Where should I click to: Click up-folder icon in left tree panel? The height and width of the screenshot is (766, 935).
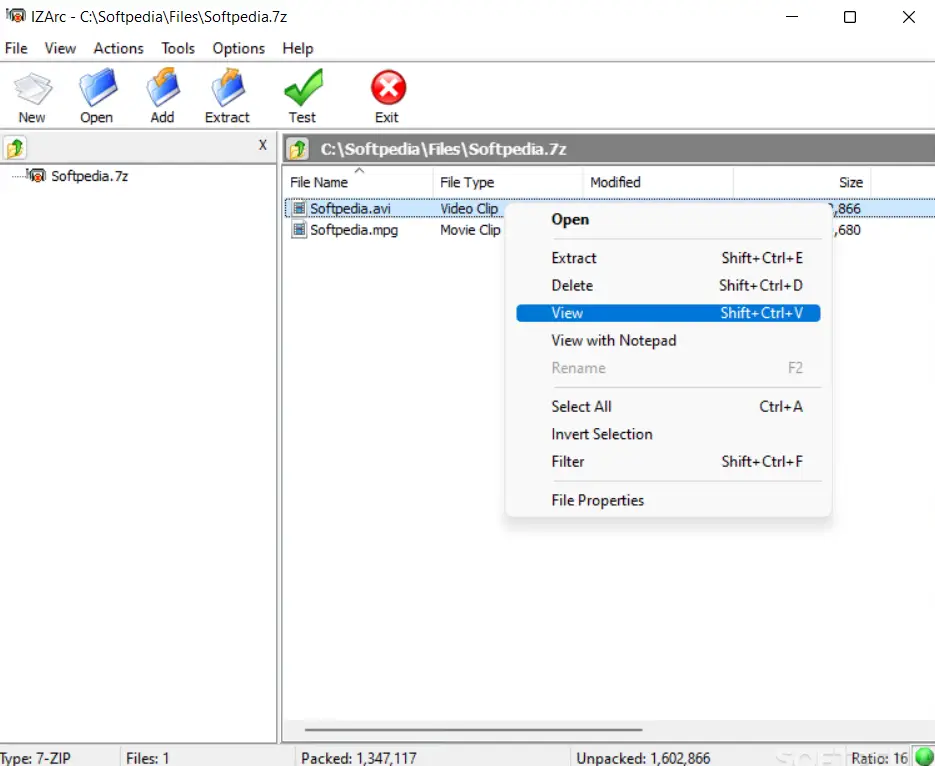[x=15, y=148]
